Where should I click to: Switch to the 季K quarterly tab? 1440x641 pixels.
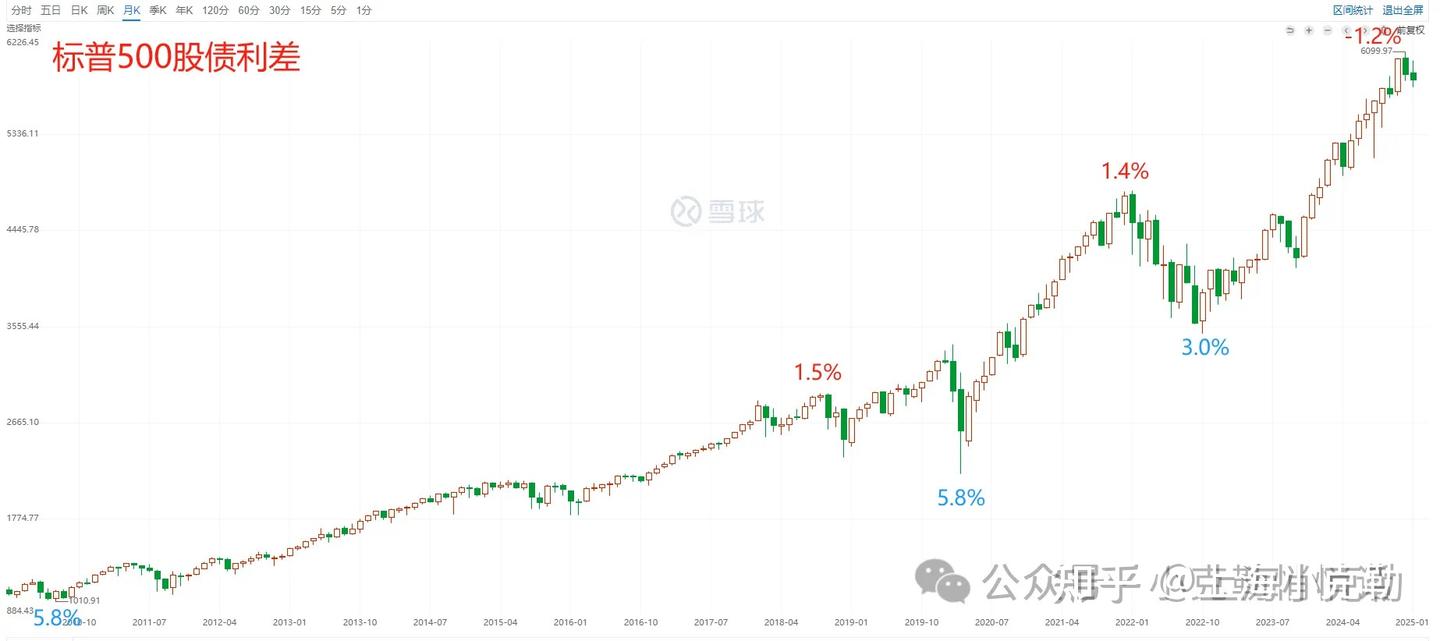[x=157, y=10]
